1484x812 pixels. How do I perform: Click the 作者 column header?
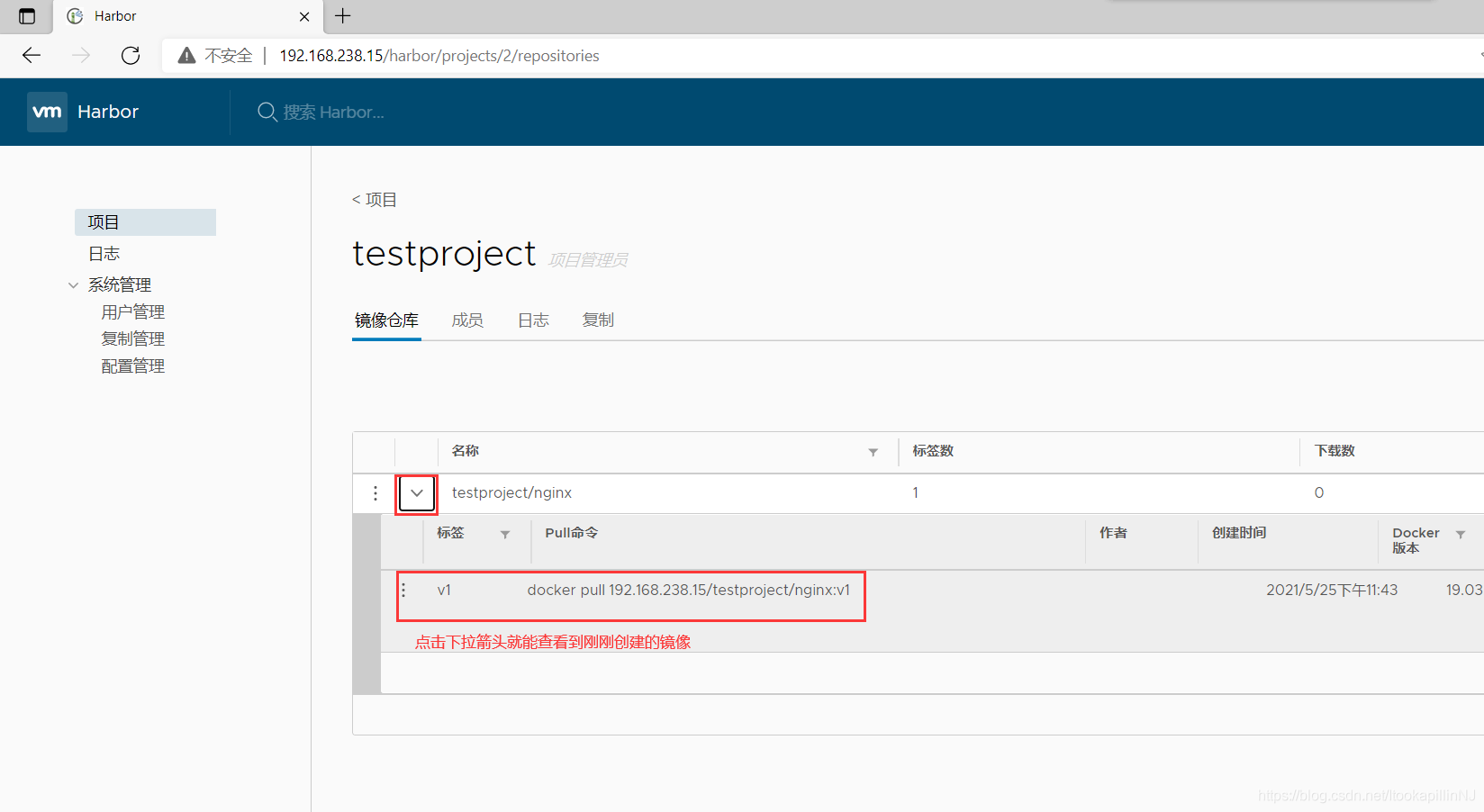1113,533
